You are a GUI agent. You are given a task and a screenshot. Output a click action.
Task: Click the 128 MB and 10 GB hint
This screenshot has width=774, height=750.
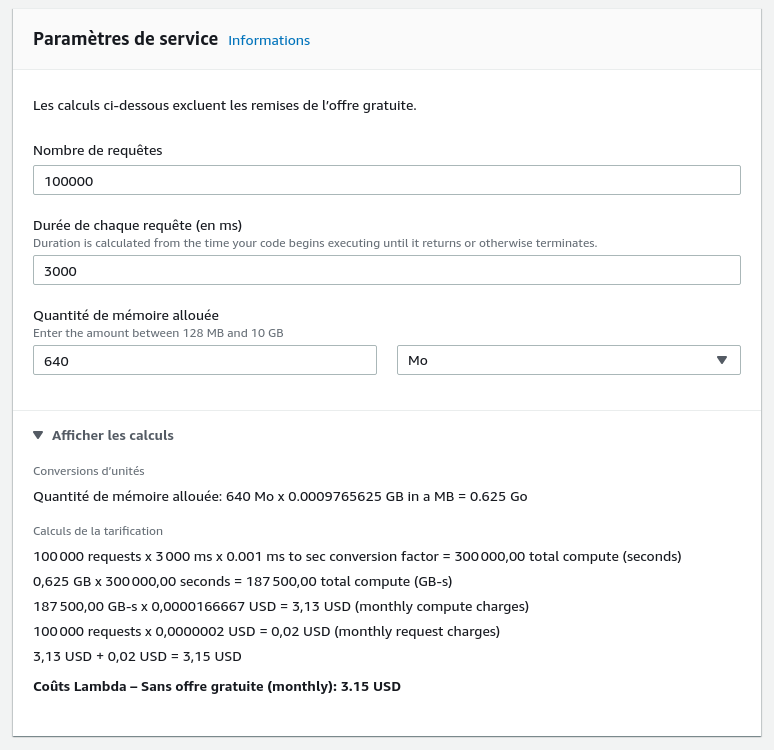click(158, 332)
